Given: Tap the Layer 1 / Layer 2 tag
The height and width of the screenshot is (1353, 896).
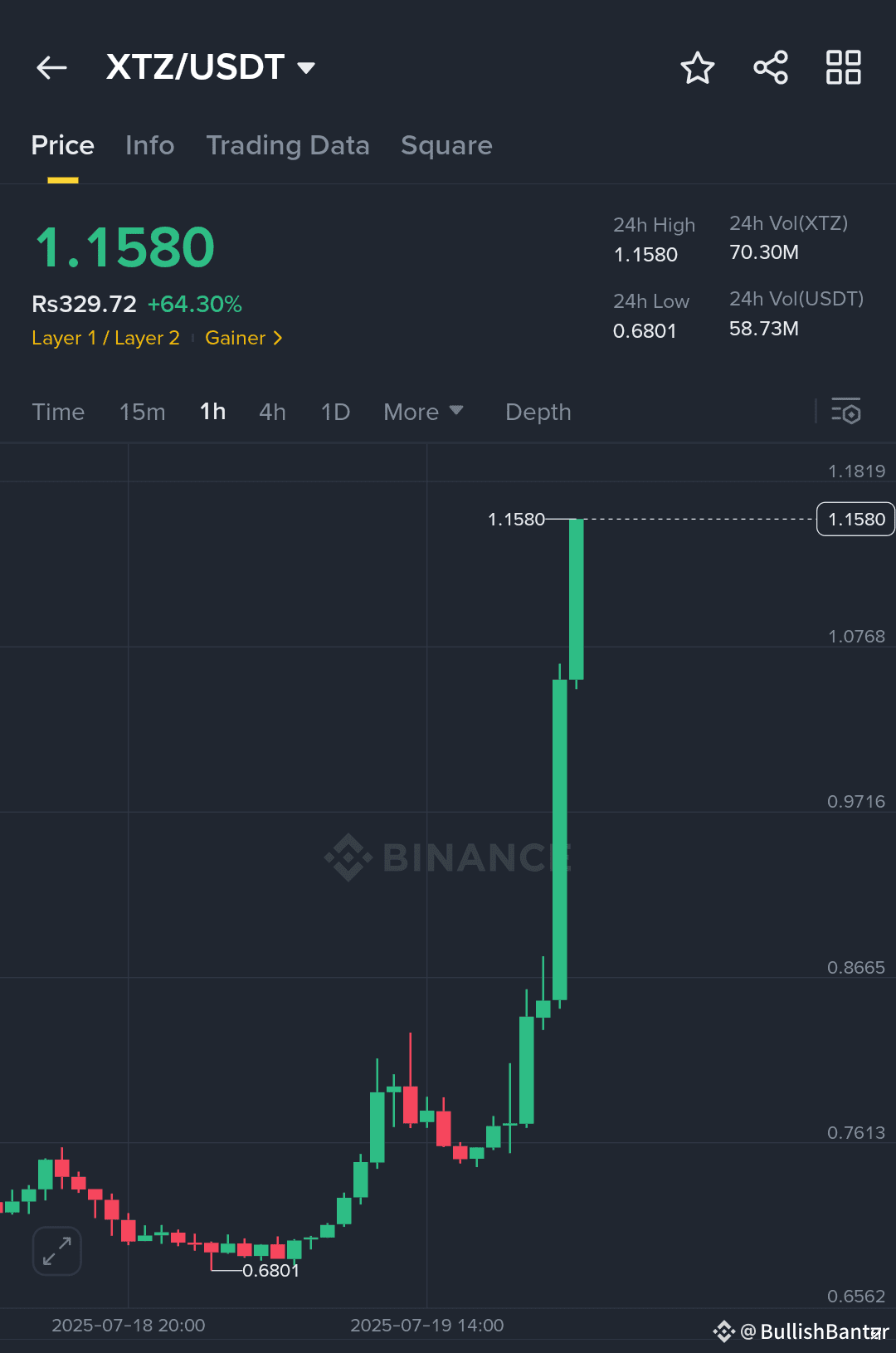Looking at the screenshot, I should point(105,338).
